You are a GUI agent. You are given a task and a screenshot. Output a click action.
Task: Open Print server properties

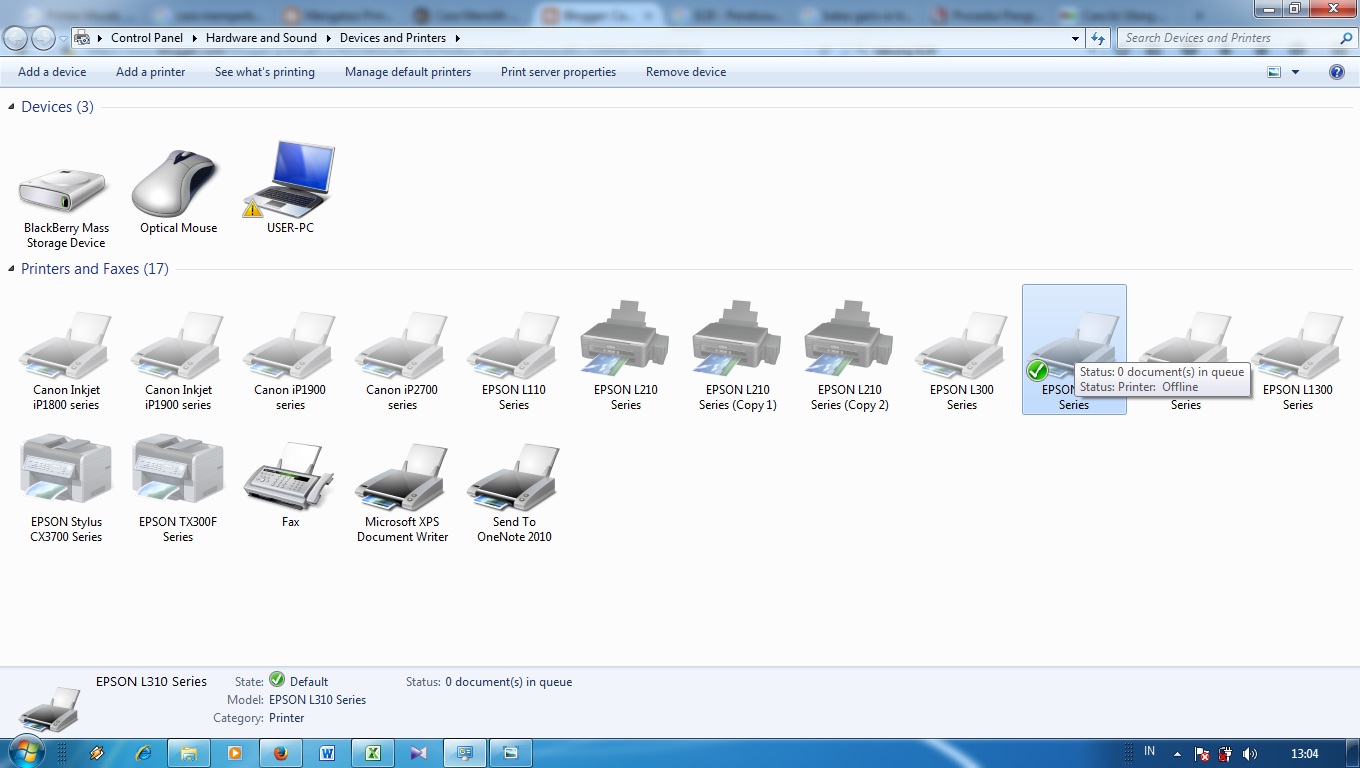[x=558, y=72]
